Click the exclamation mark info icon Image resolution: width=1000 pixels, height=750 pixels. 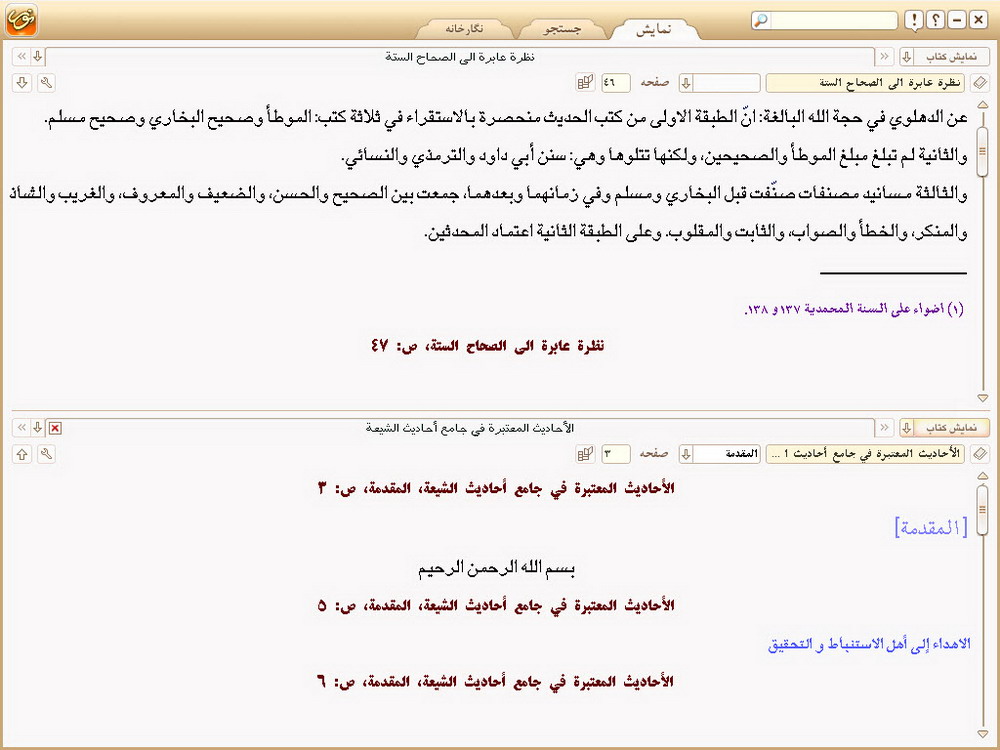pos(914,21)
